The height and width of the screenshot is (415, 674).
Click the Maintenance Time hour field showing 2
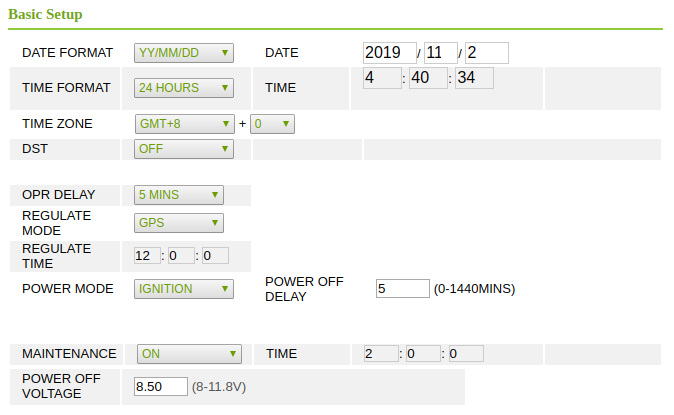[381, 353]
